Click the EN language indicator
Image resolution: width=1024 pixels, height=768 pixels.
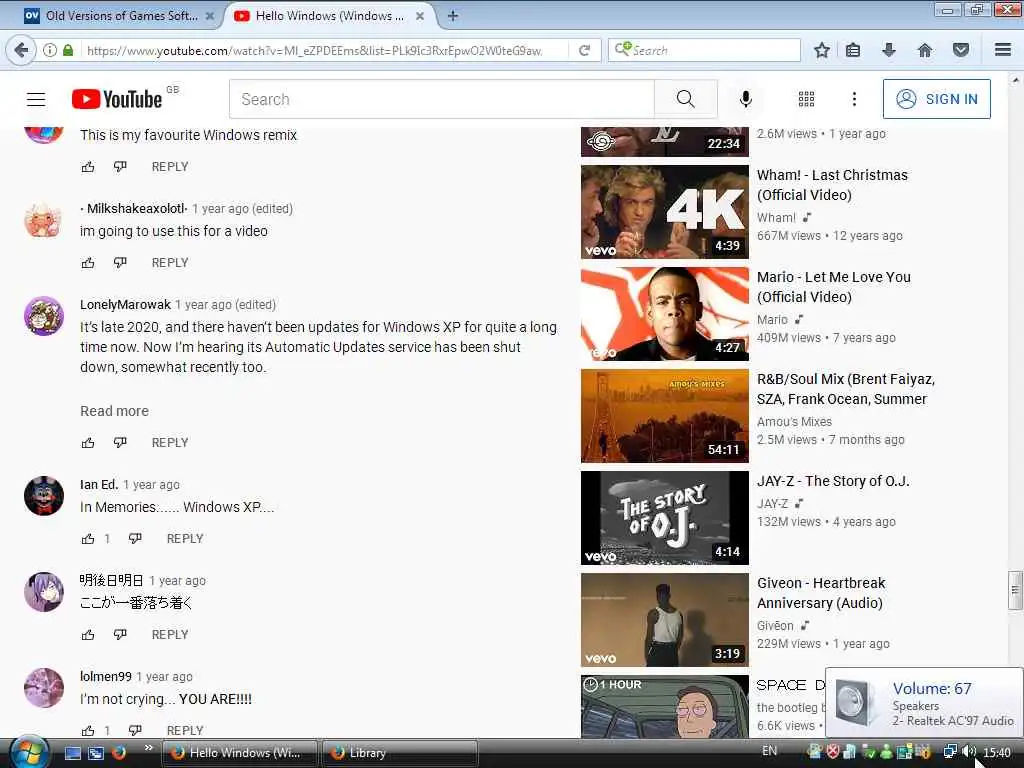tap(770, 751)
